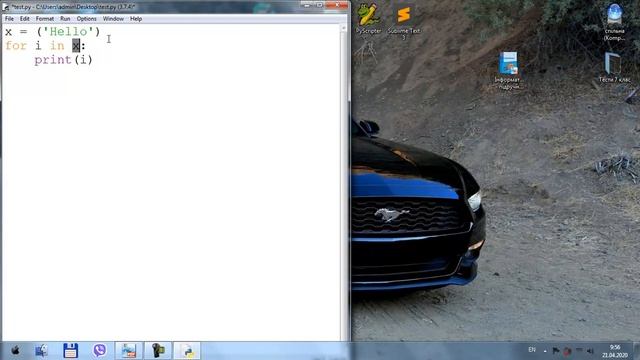The width and height of the screenshot is (640, 360).
Task: Click the camera recorder taskbar icon
Action: (158, 351)
